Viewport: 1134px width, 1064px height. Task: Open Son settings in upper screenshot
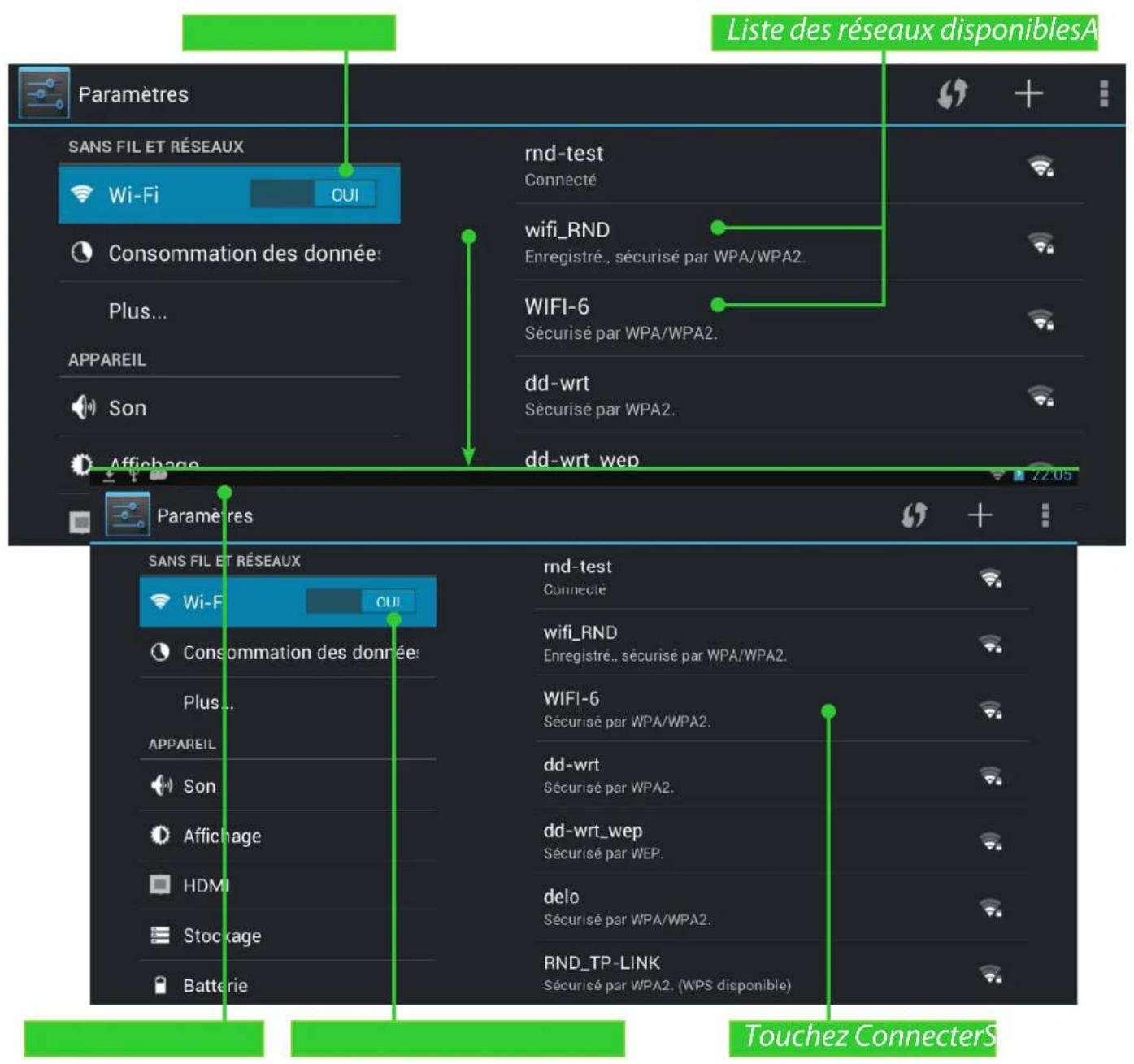(229, 408)
